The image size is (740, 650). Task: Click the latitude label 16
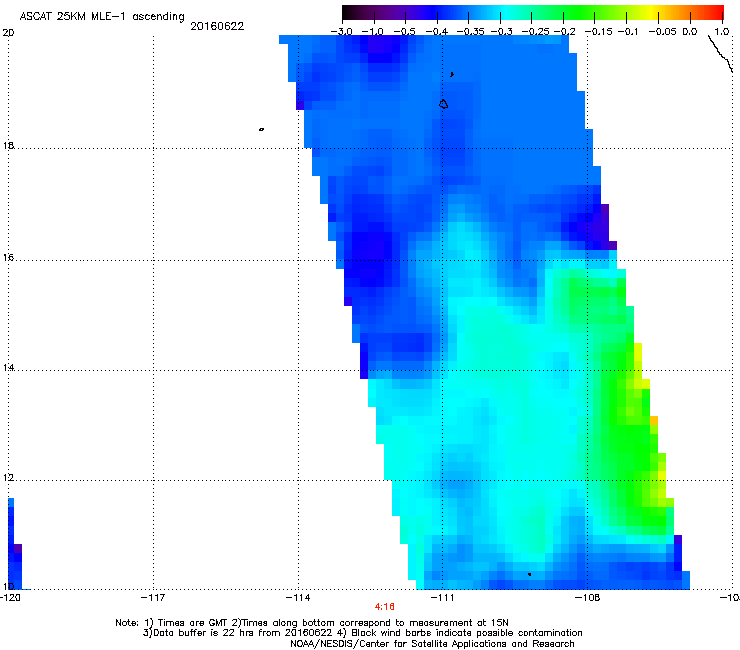(x=8, y=257)
